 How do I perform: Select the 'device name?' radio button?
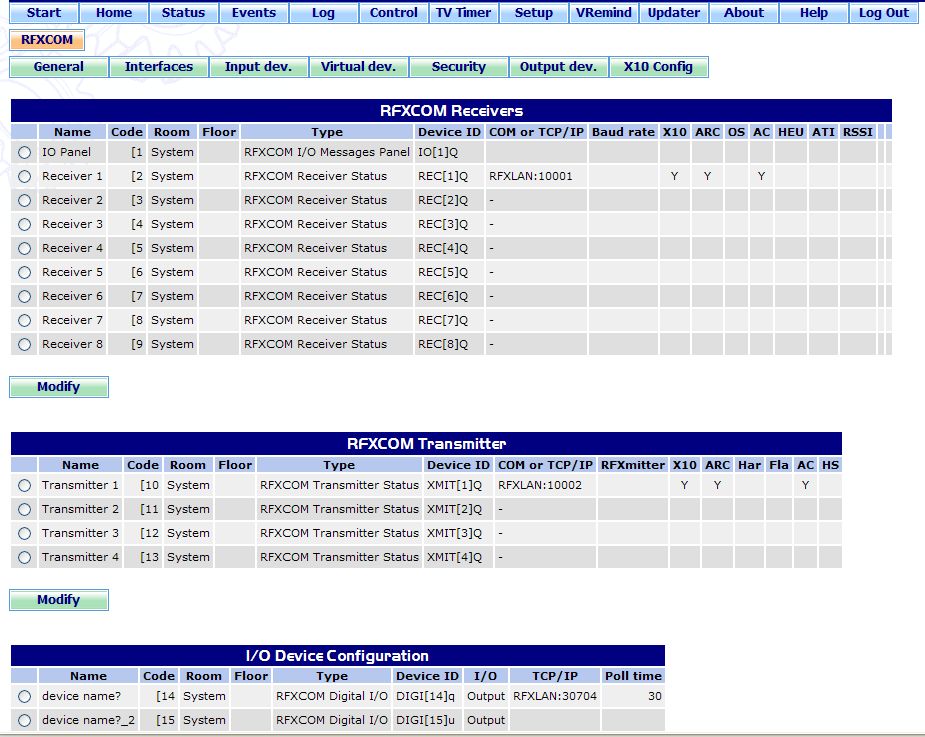24,696
